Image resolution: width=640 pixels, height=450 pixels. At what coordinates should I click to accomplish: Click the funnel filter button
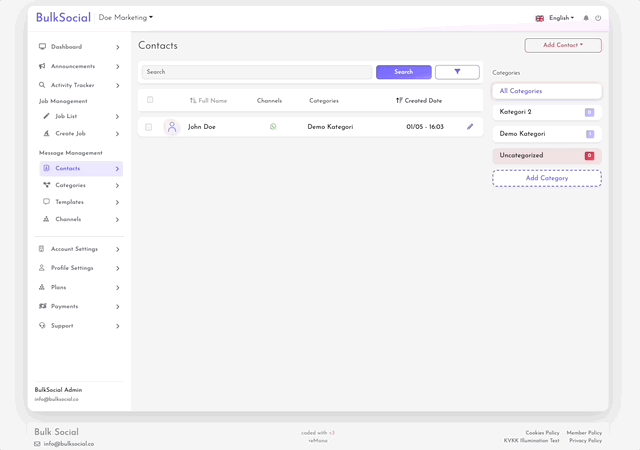tap(457, 72)
